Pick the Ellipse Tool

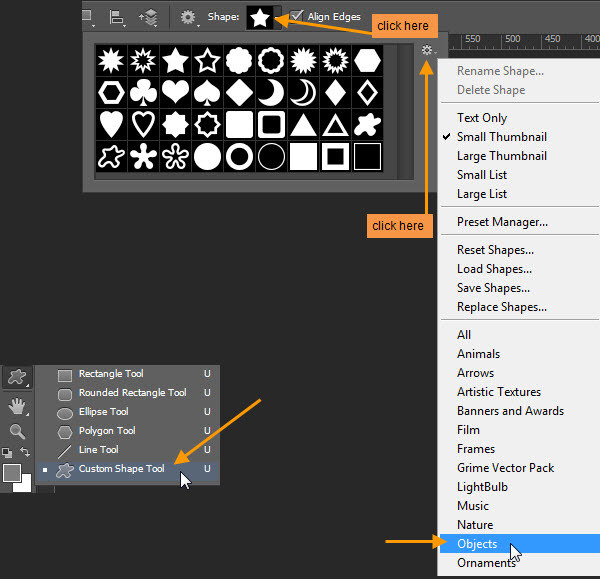pos(103,412)
